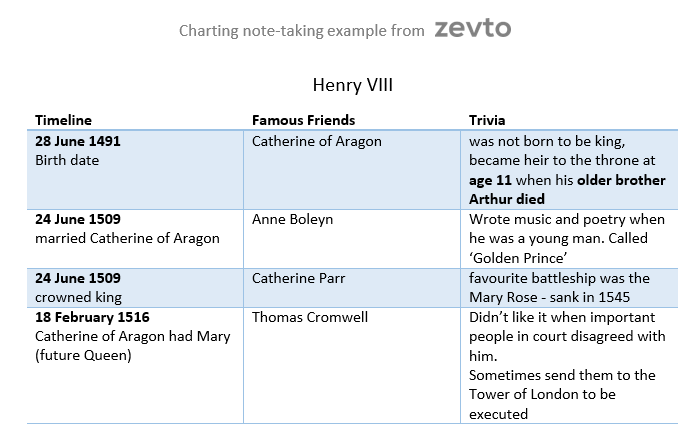Click the Mary Rose battleship trivia cell
This screenshot has height=437, width=694.
click(x=569, y=288)
